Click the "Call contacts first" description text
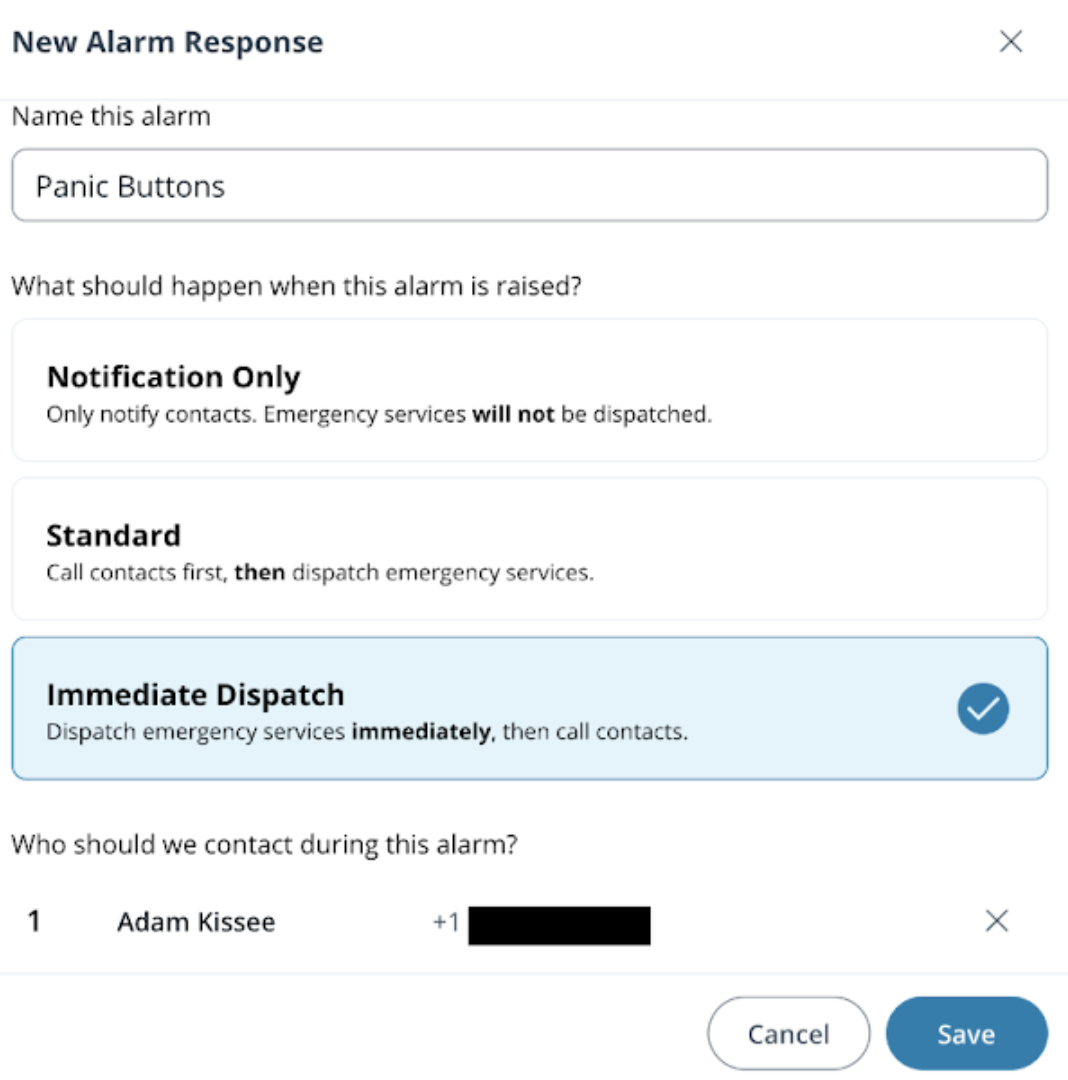Viewport: 1068px width, 1080px height. pos(319,573)
